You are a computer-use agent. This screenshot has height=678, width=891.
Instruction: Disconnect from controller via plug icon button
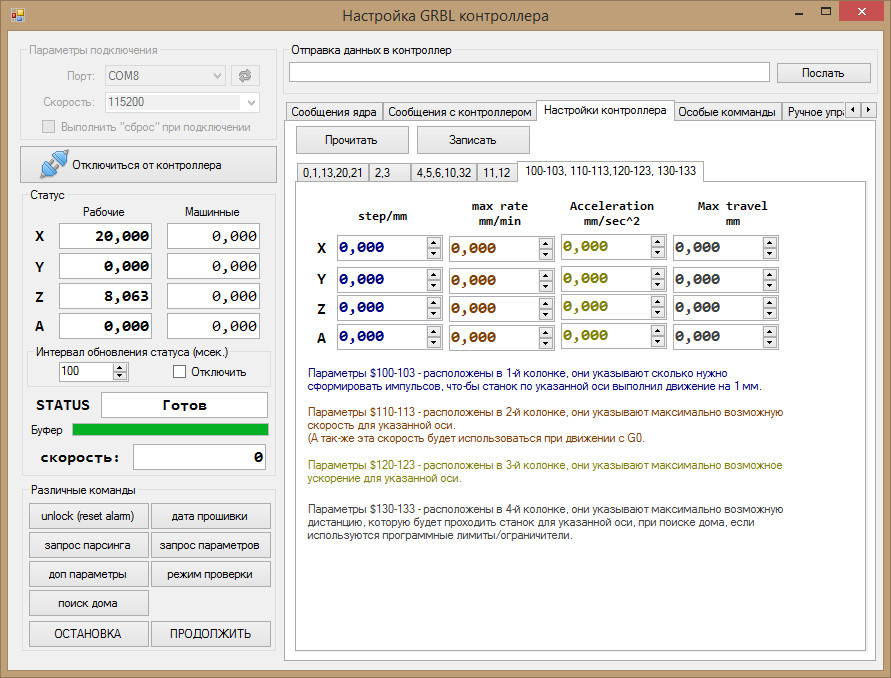[148, 165]
